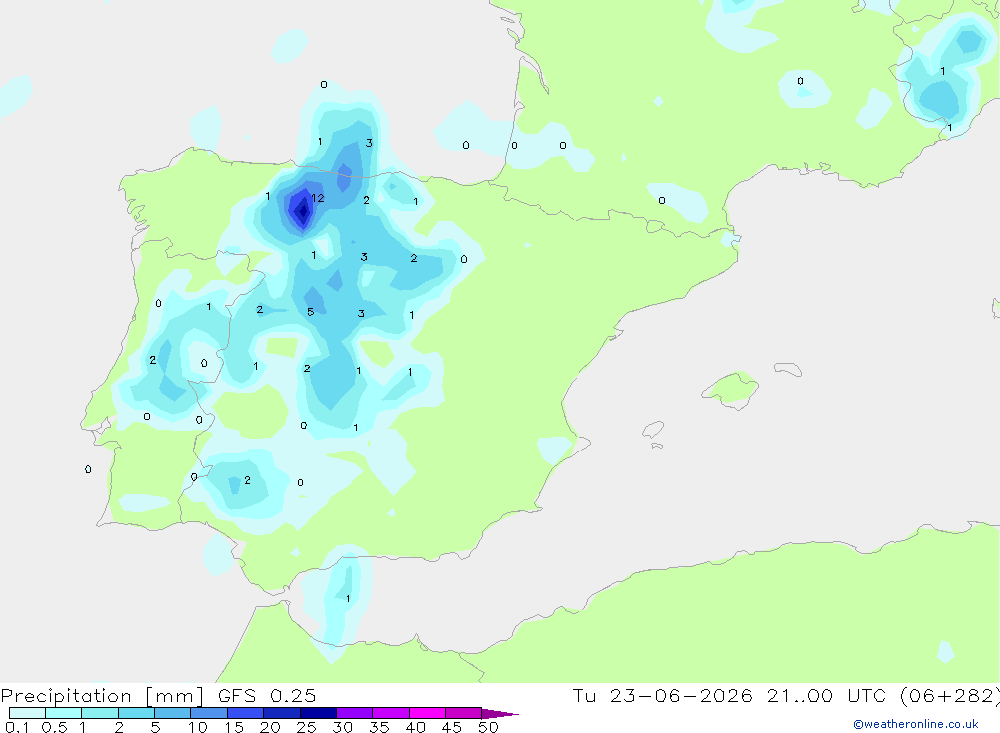Pick the 15–20 mm legend color swatch
This screenshot has height=733, width=1000.
tap(245, 713)
